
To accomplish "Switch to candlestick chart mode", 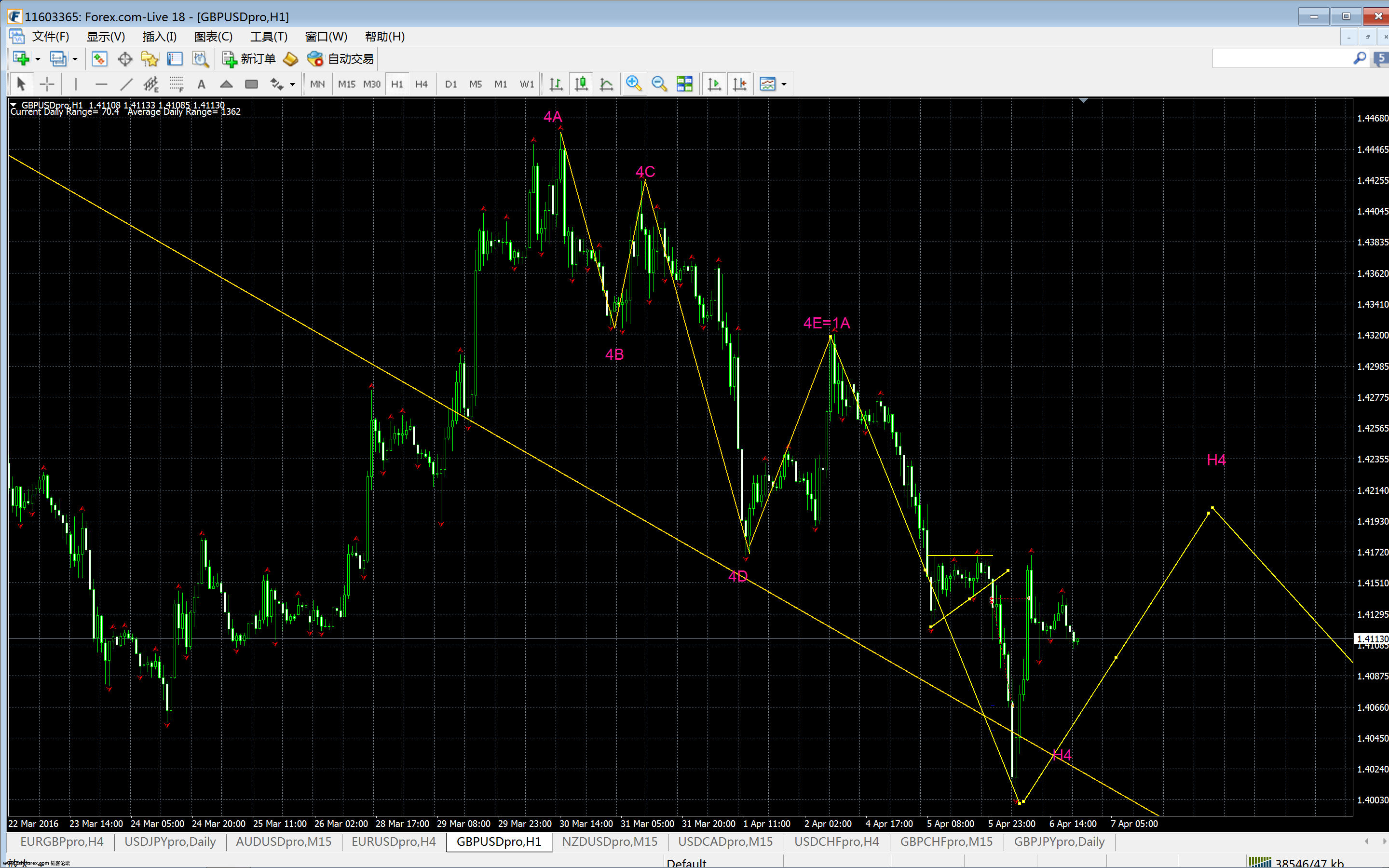I will point(581,84).
